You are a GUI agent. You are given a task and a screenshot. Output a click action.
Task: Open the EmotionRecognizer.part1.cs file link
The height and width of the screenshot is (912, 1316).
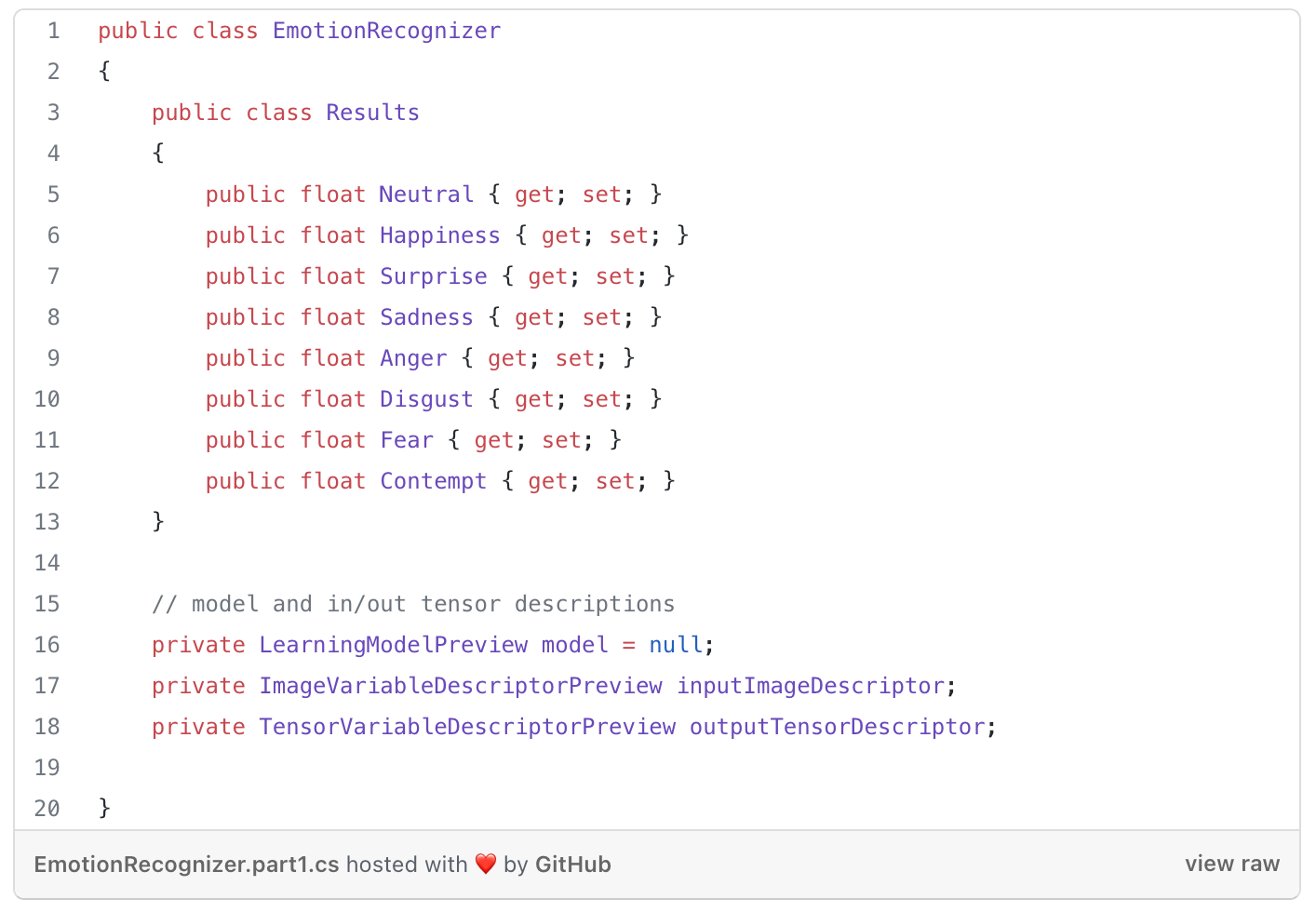[x=186, y=865]
